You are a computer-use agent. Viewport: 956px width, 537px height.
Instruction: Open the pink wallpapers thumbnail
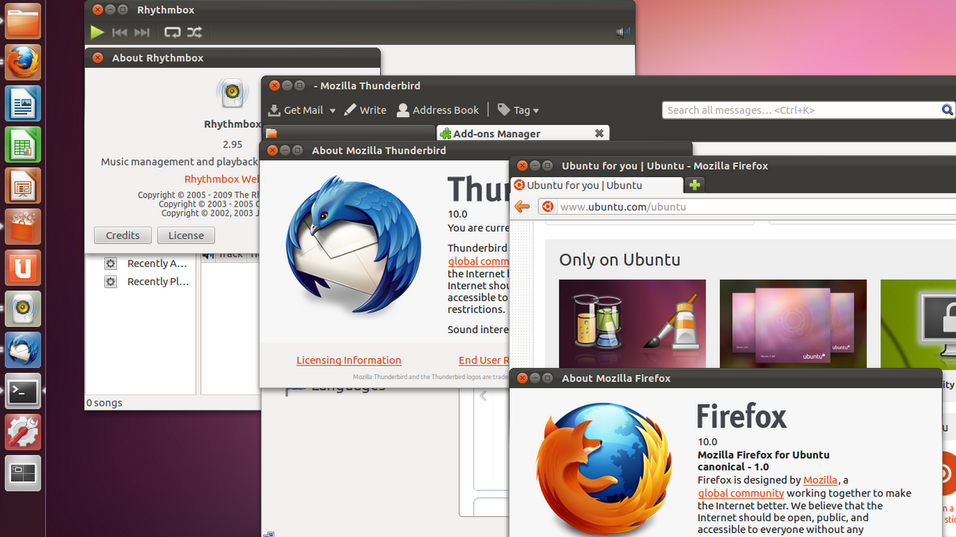coord(793,324)
